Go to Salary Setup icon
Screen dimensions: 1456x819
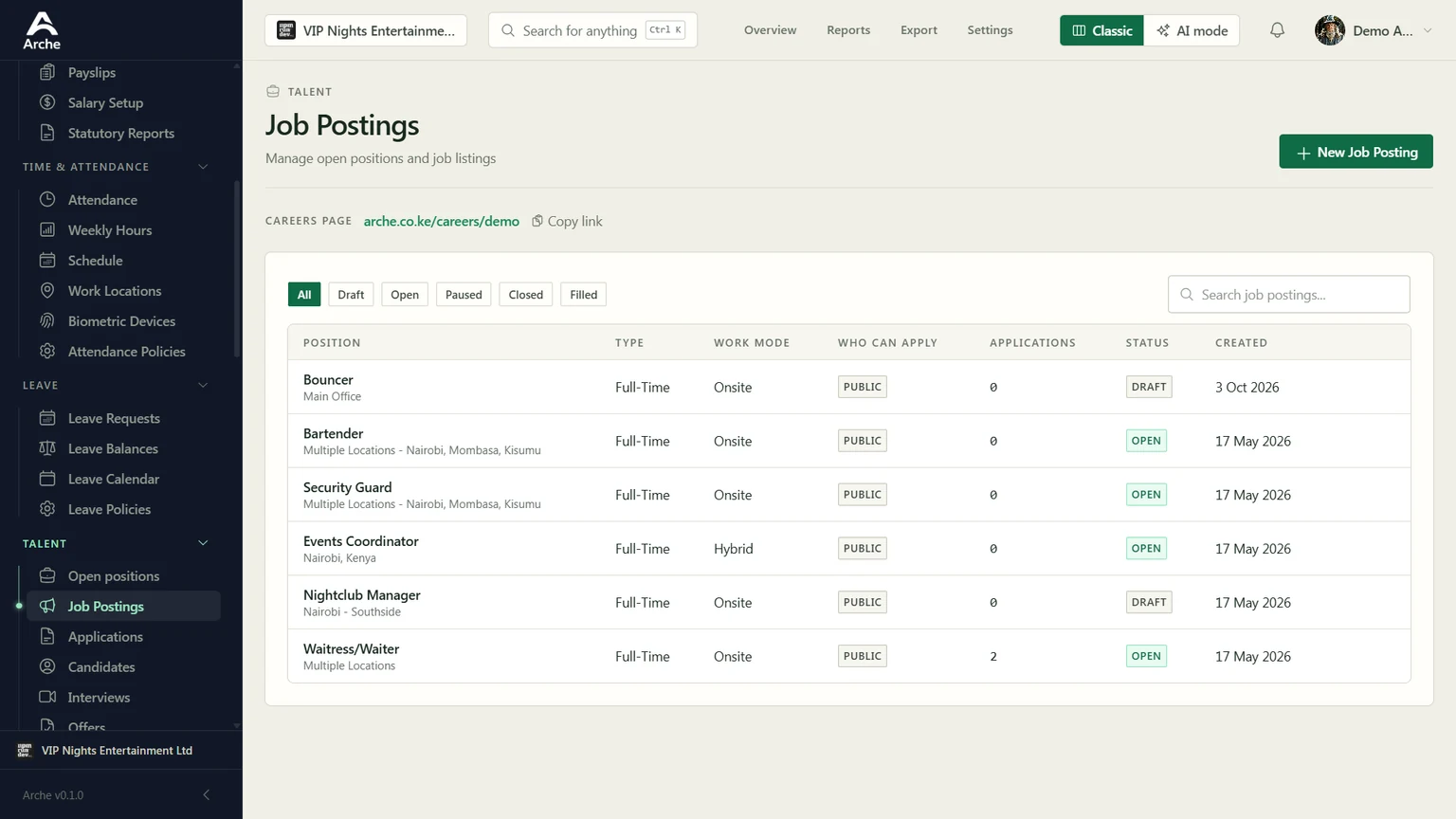[47, 102]
